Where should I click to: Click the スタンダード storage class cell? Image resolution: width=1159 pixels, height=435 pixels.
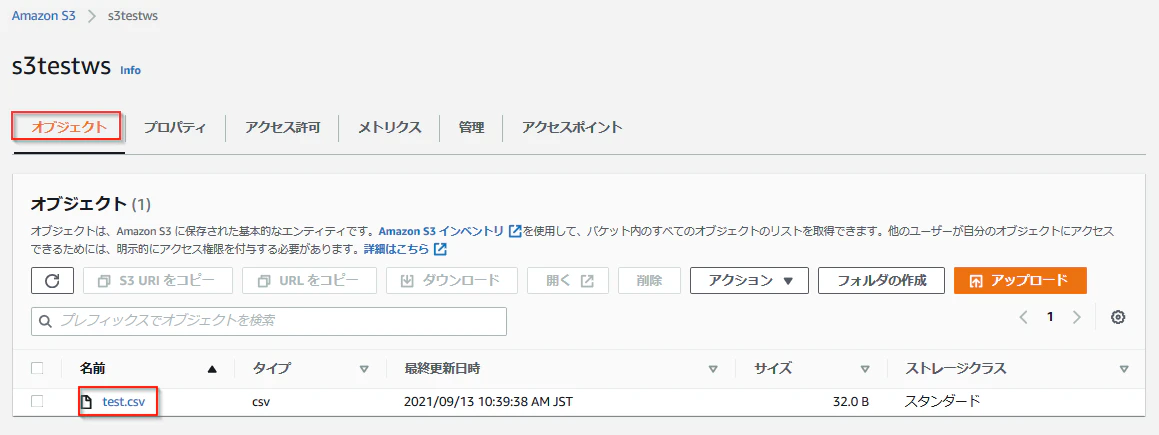tap(942, 403)
